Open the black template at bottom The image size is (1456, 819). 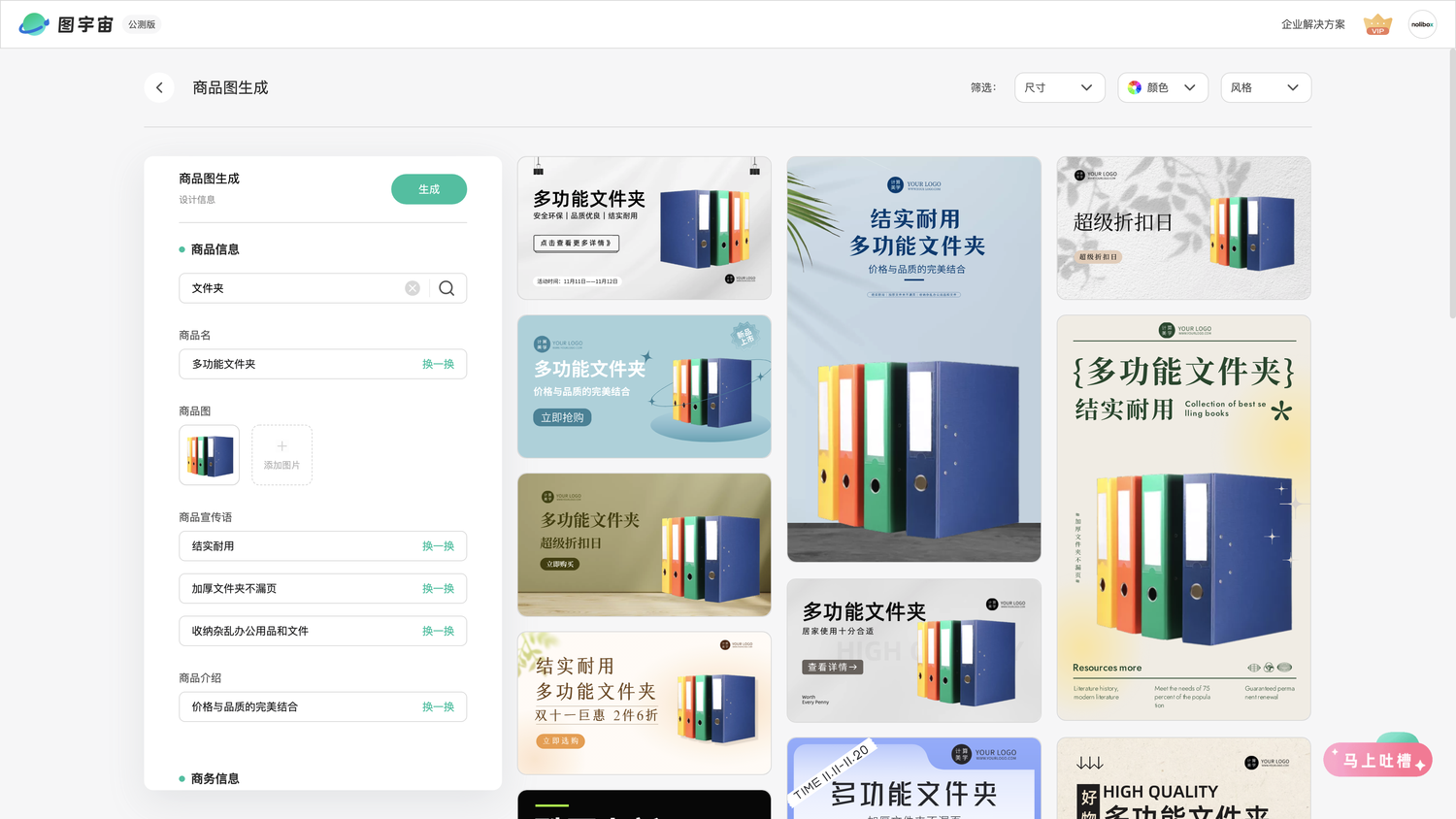tap(645, 804)
